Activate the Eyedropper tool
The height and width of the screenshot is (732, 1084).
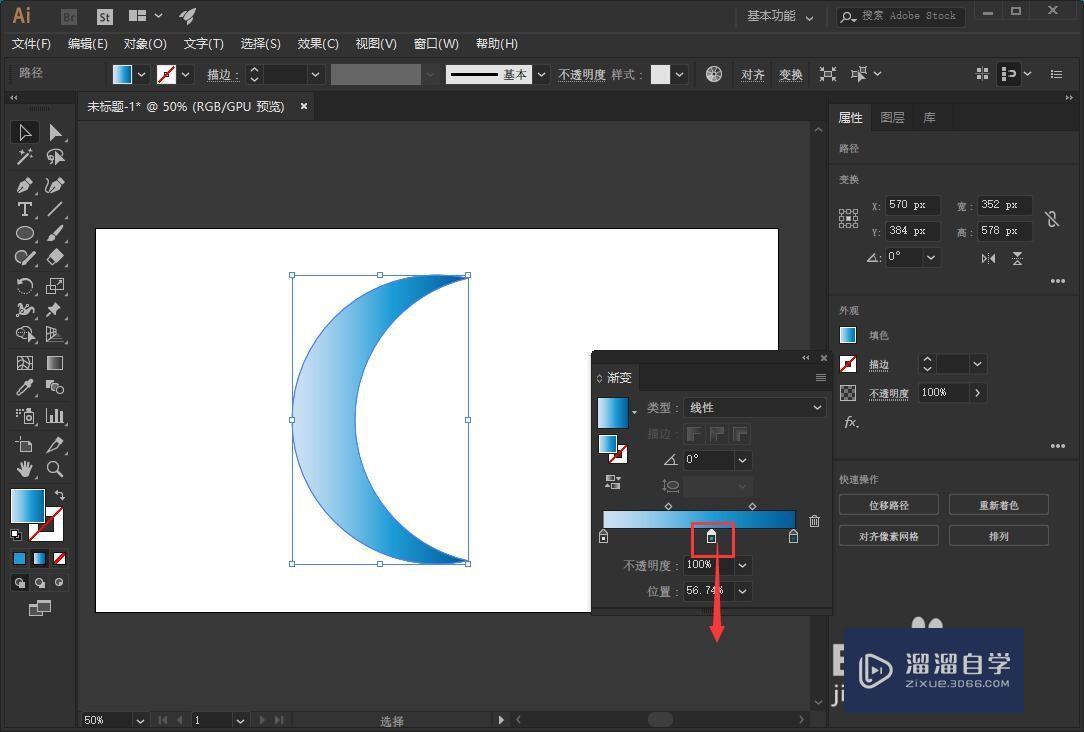click(25, 388)
